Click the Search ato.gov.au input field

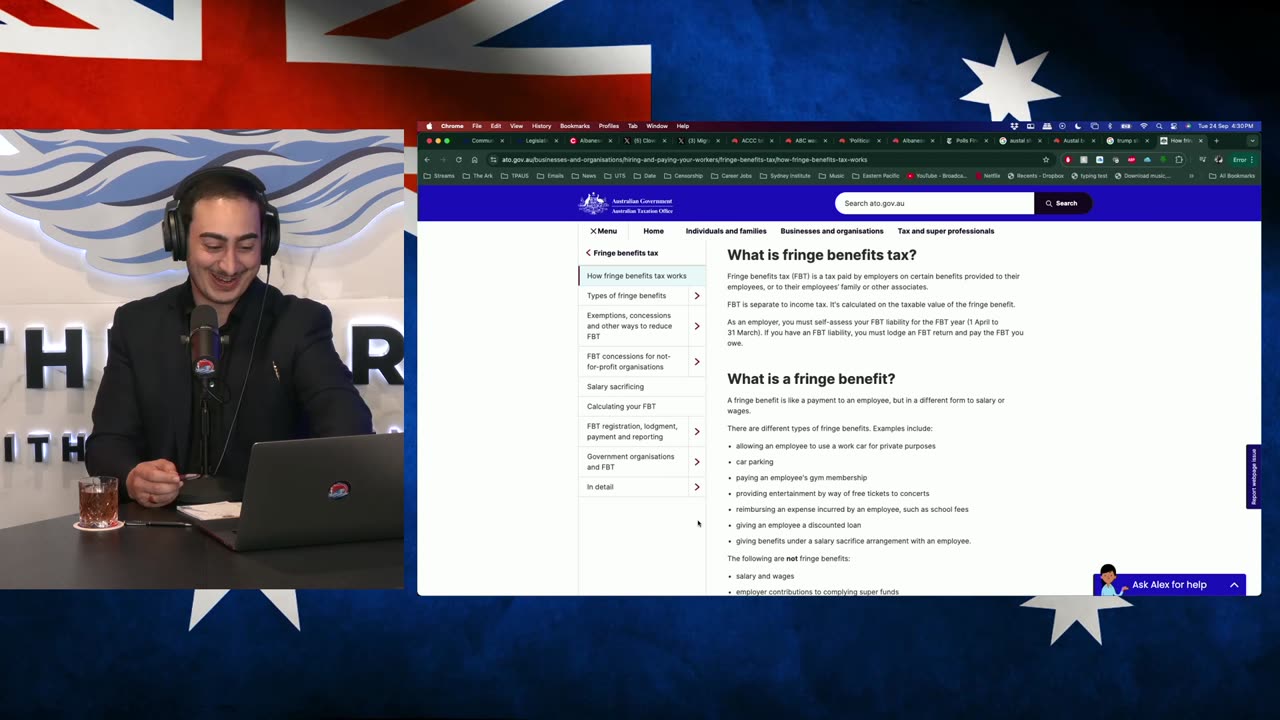(x=935, y=203)
